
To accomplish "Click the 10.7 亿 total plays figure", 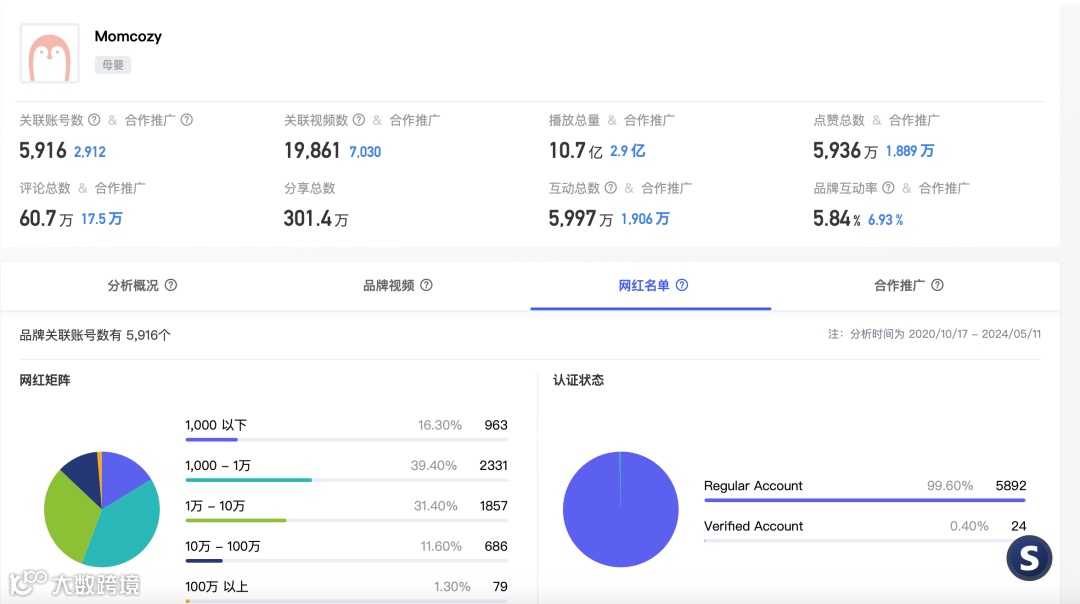I will coord(575,150).
